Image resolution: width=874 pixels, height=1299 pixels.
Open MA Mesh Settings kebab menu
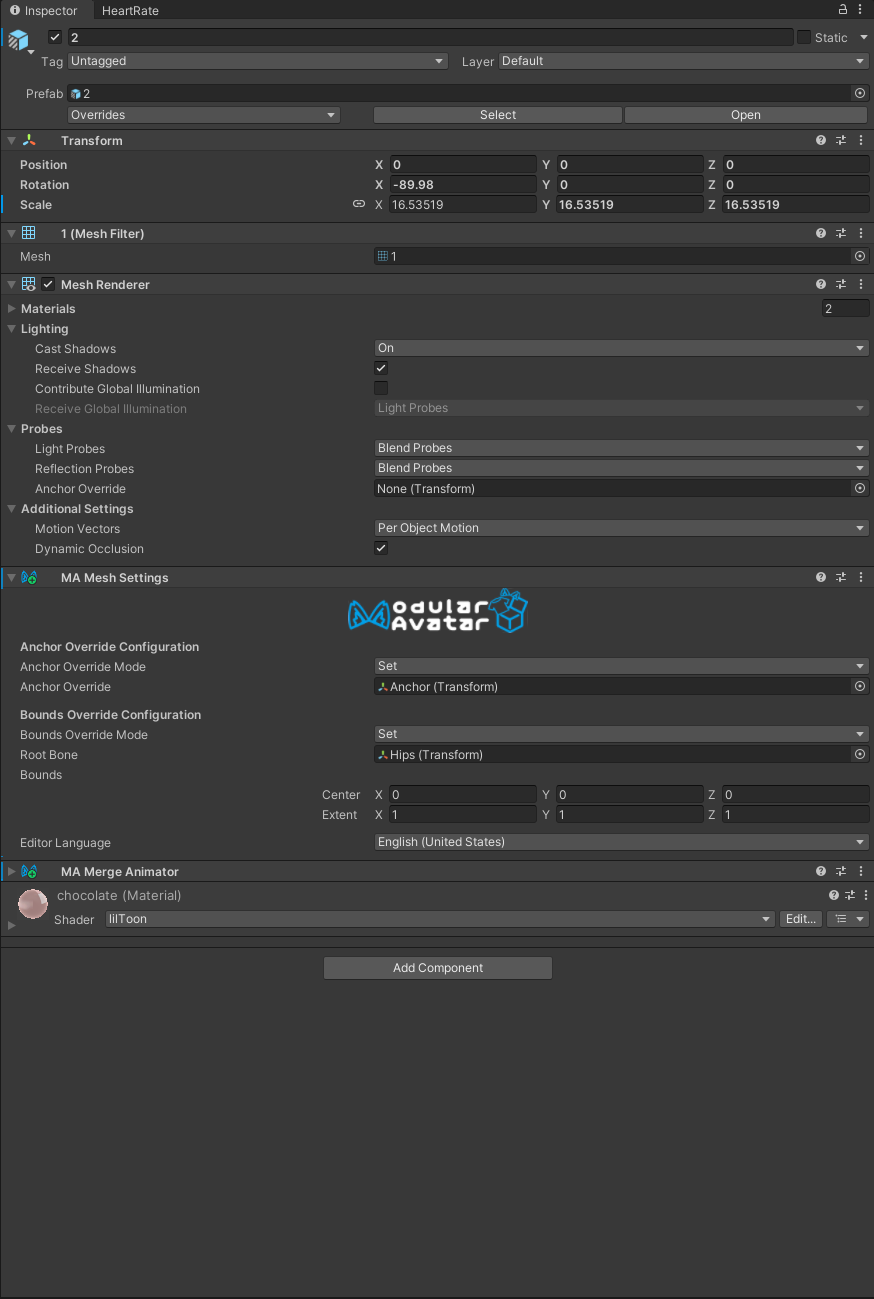point(861,577)
